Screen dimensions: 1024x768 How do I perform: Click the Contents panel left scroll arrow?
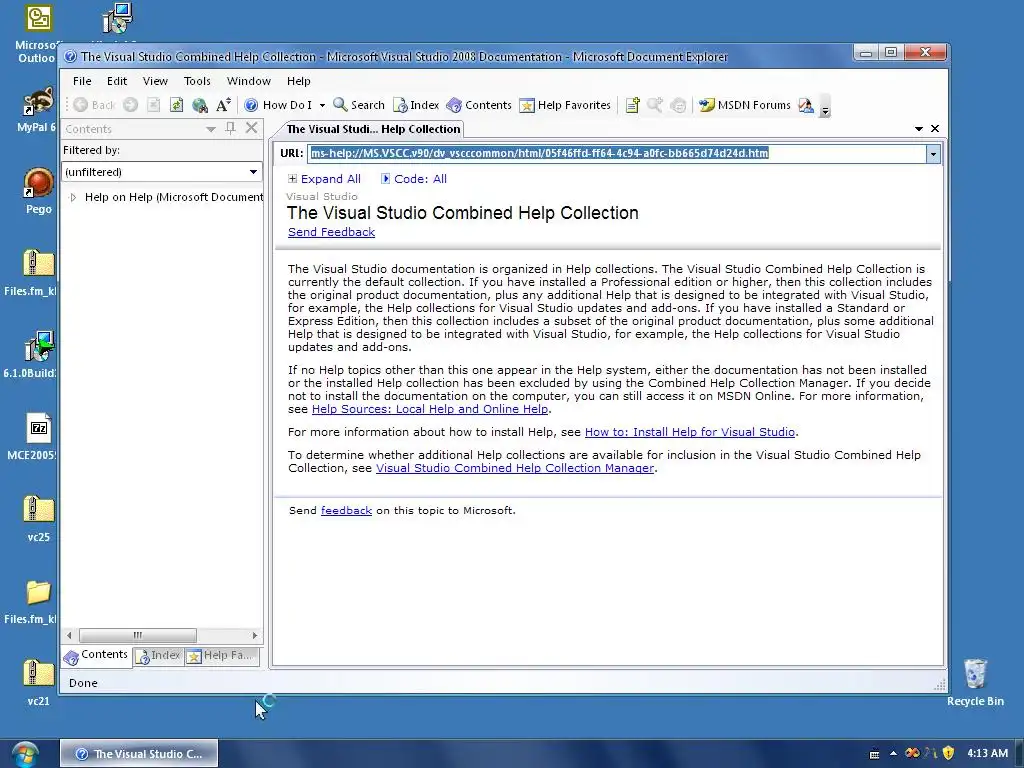pyautogui.click(x=69, y=635)
